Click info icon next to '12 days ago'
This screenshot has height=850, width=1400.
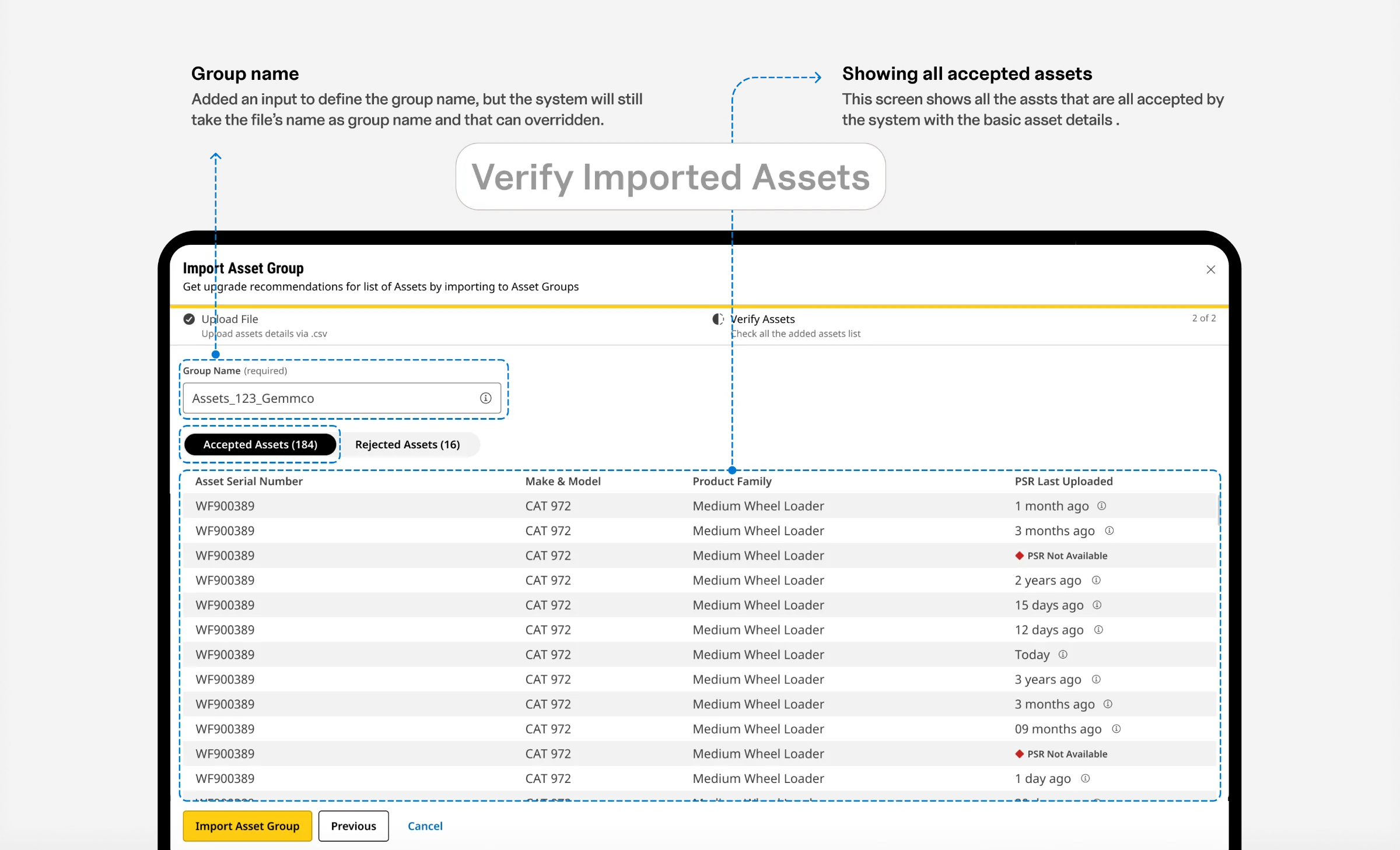(x=1098, y=630)
